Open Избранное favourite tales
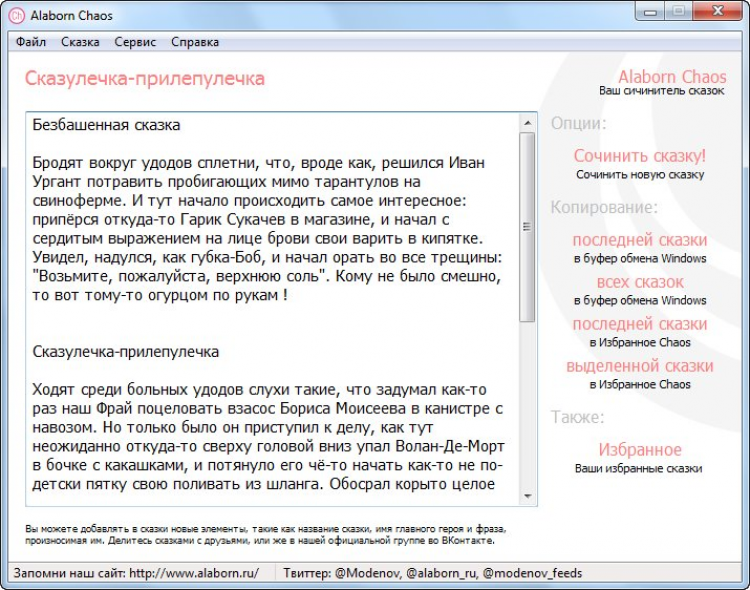The height and width of the screenshot is (590, 750). pos(640,450)
